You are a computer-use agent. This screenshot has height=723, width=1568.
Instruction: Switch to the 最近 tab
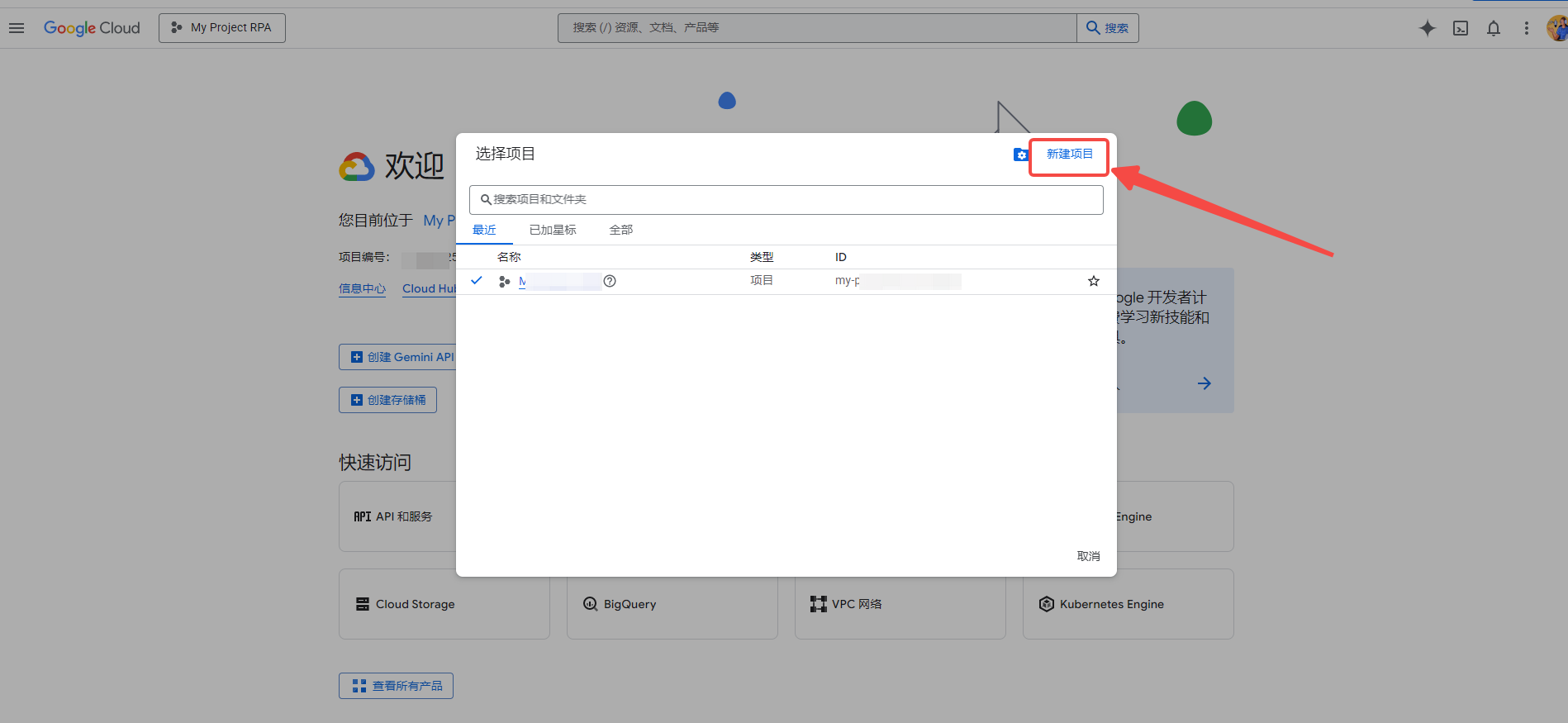(484, 230)
